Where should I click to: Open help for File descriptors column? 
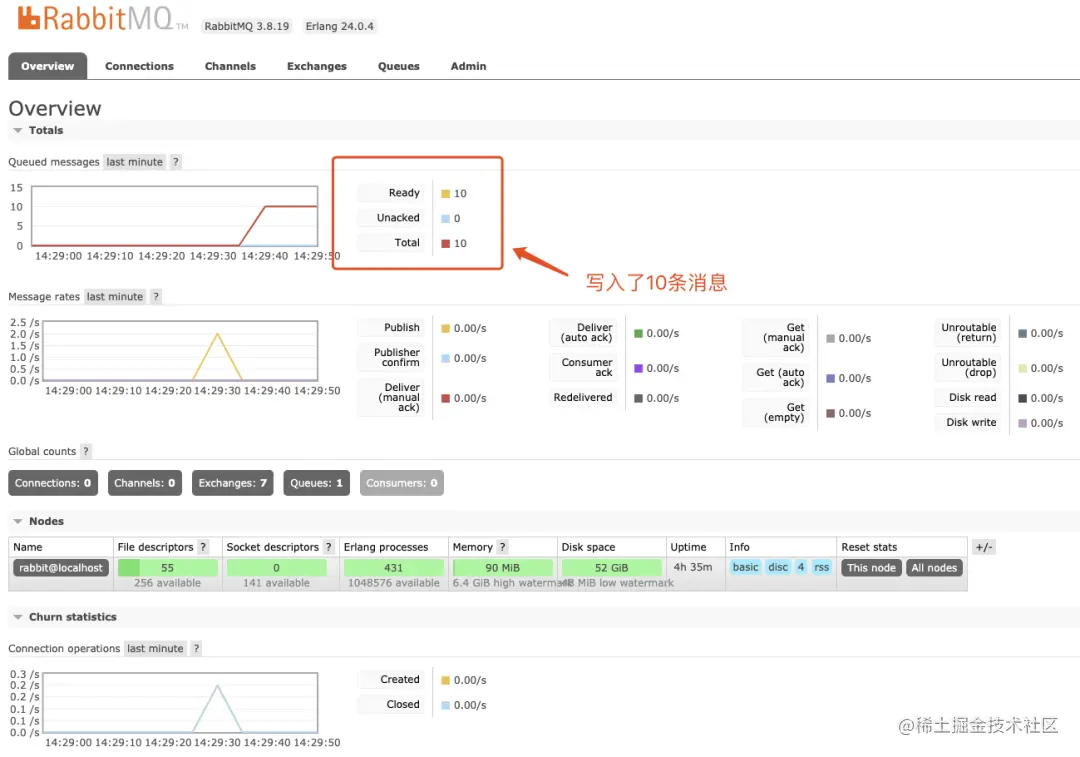pyautogui.click(x=202, y=547)
